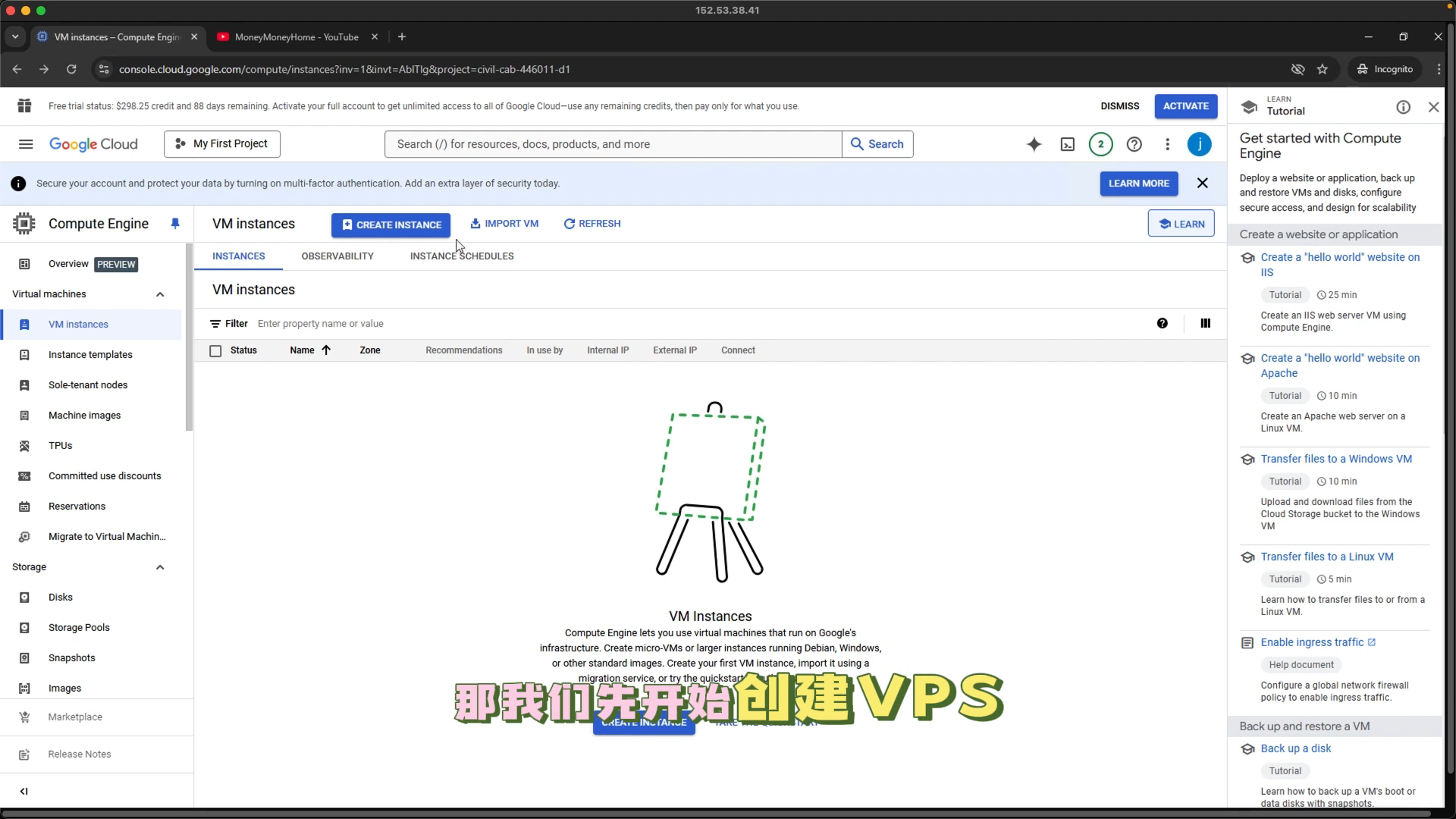Screen dimensions: 1456x819
Task: Click third-party cookies blocked eye icon
Action: pos(1298,69)
